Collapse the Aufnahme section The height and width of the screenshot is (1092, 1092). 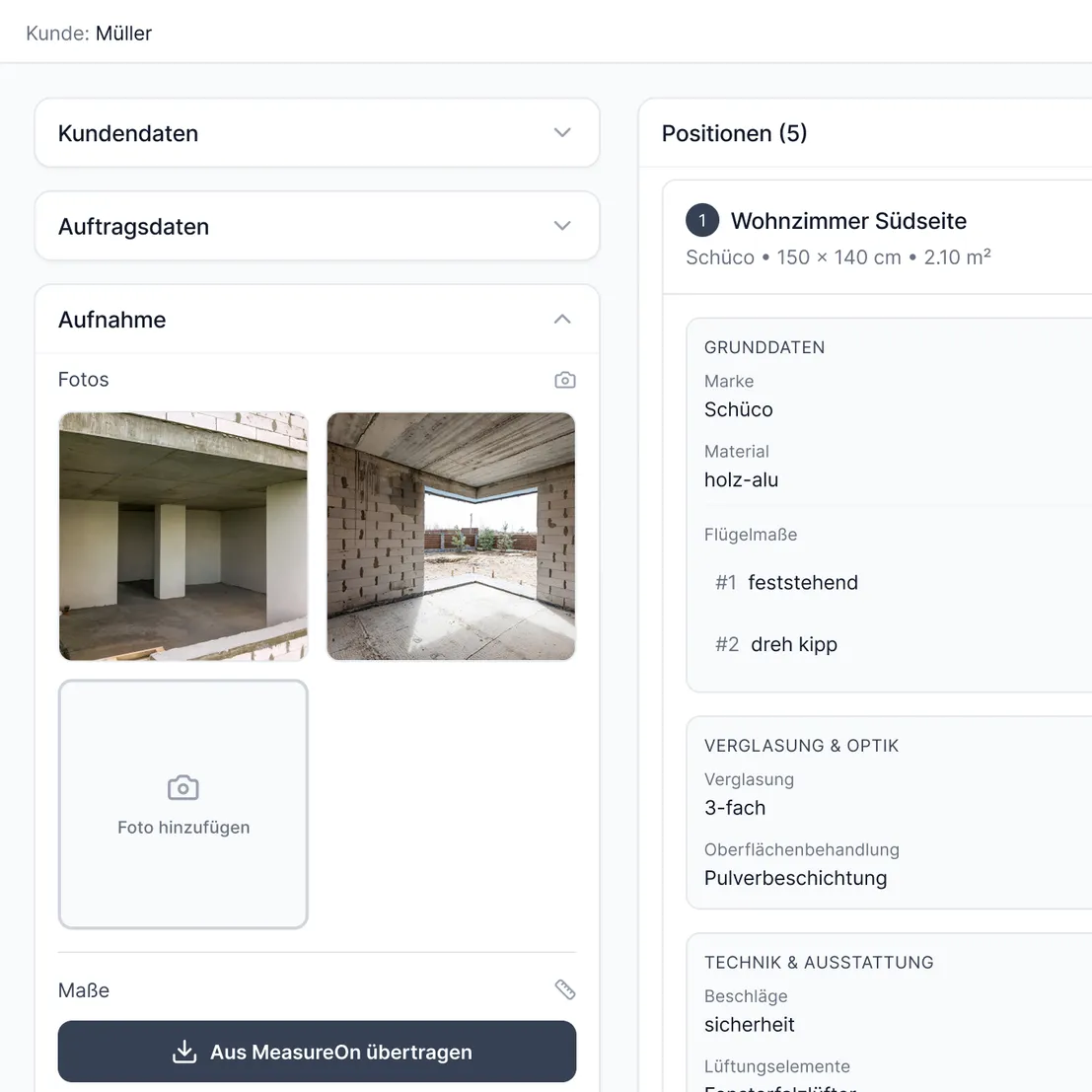point(561,320)
